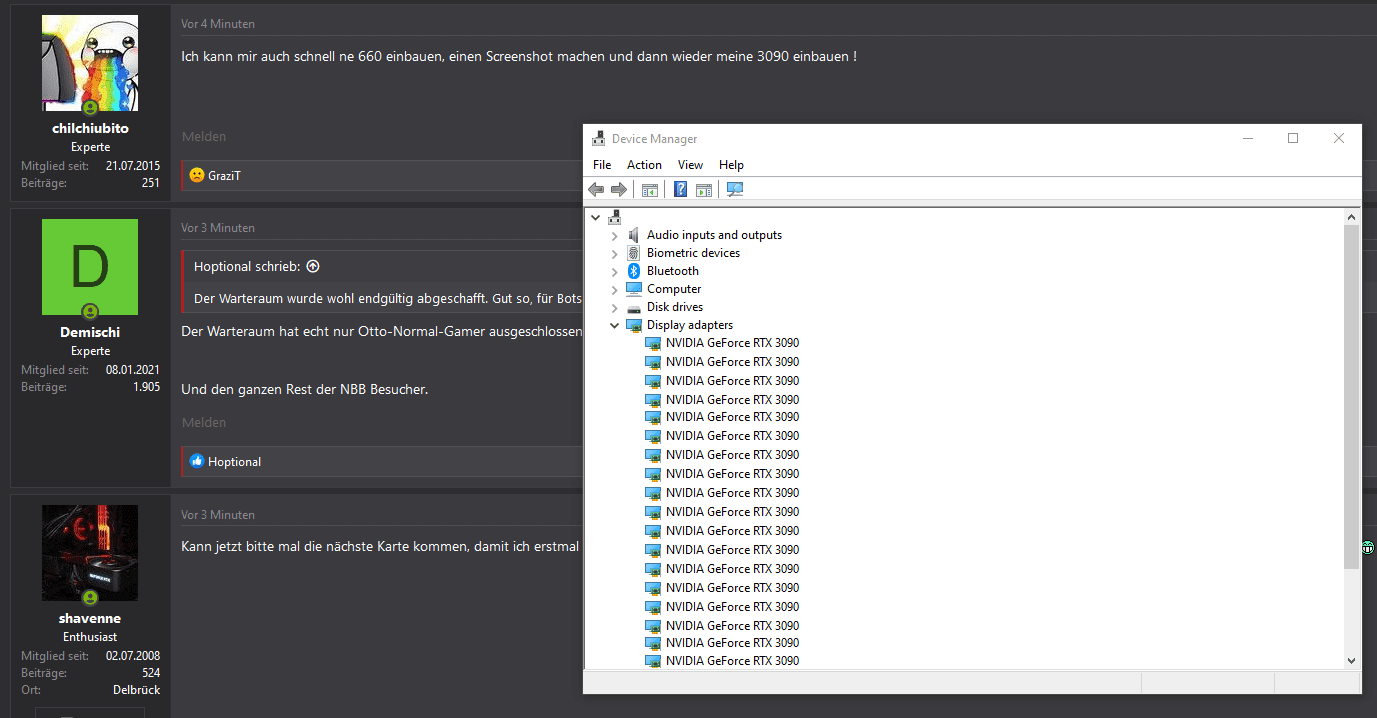Expand the Computer category chevron
Screen dimensions: 1377x718
pos(615,289)
